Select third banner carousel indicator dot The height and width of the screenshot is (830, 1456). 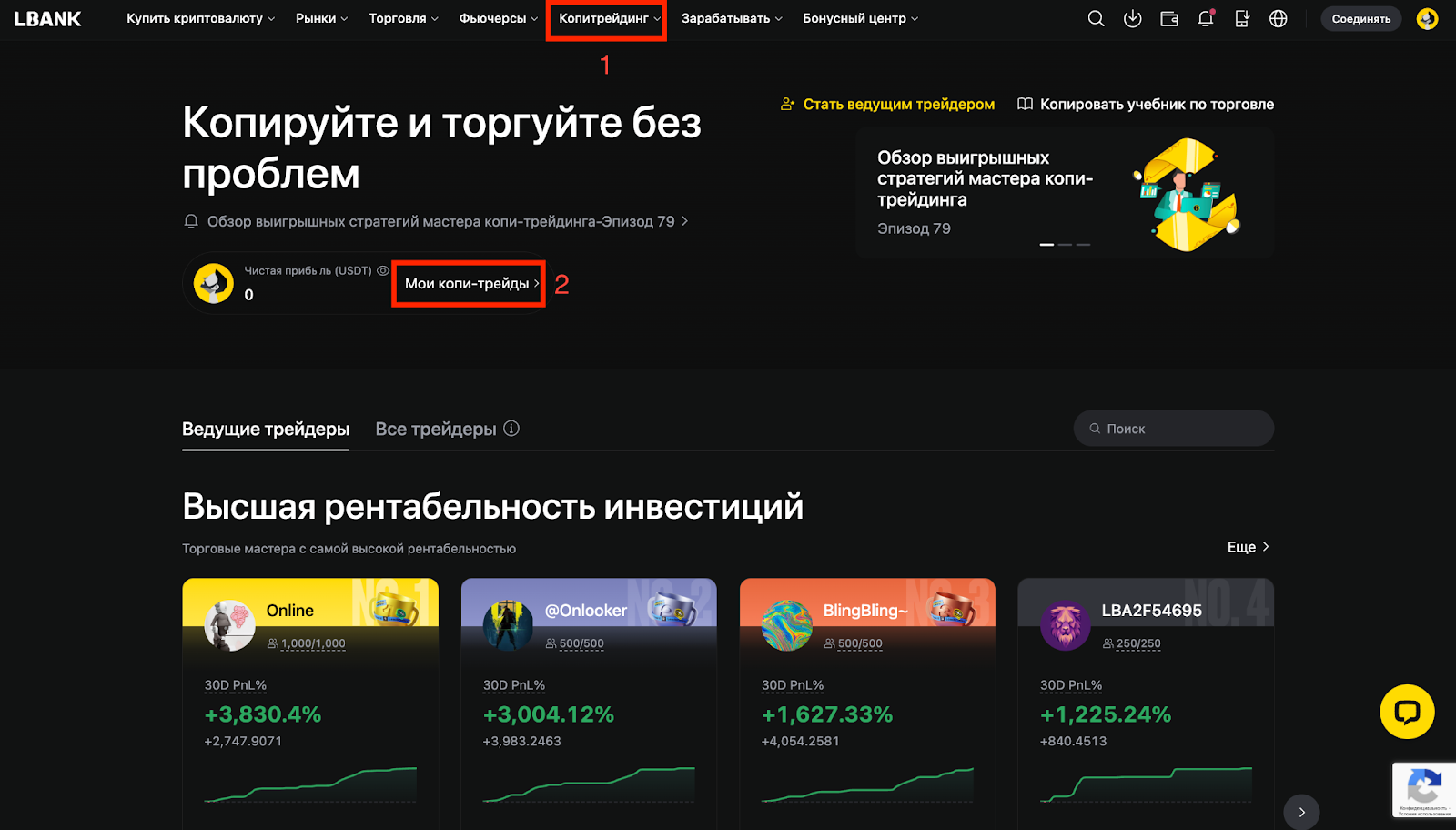click(1083, 244)
